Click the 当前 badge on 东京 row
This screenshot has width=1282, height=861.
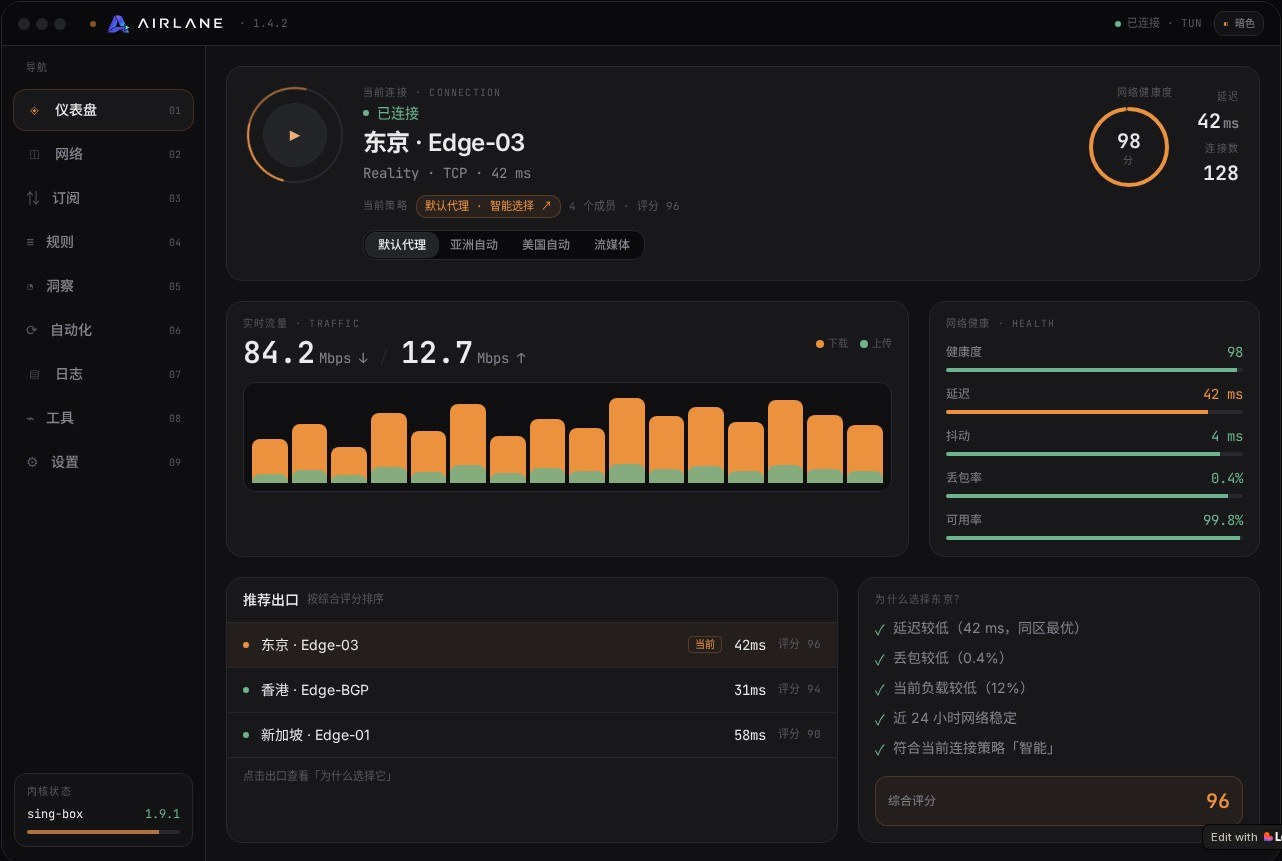[704, 645]
